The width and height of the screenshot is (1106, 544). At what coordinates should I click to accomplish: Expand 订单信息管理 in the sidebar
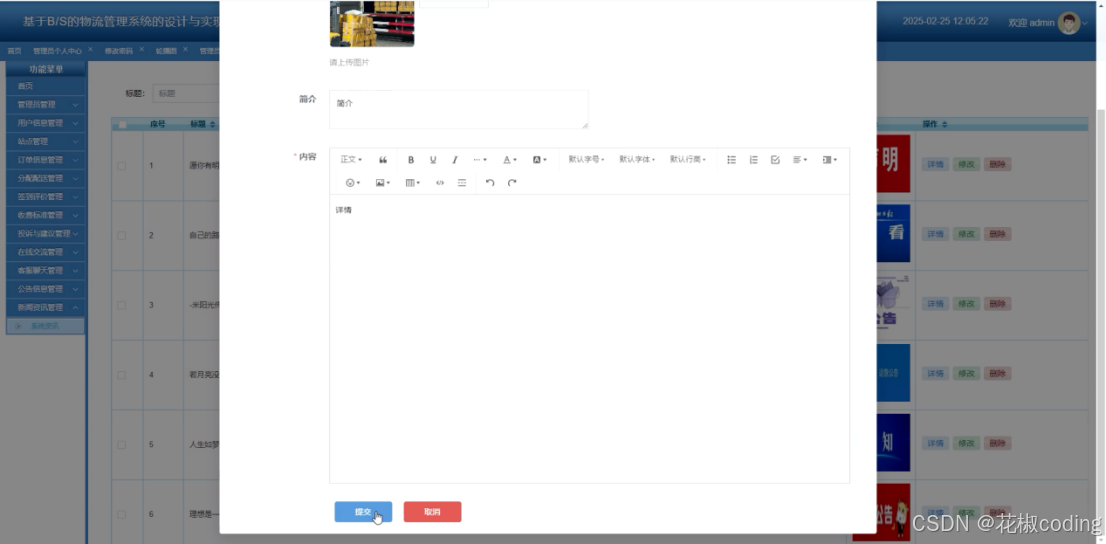tap(46, 159)
